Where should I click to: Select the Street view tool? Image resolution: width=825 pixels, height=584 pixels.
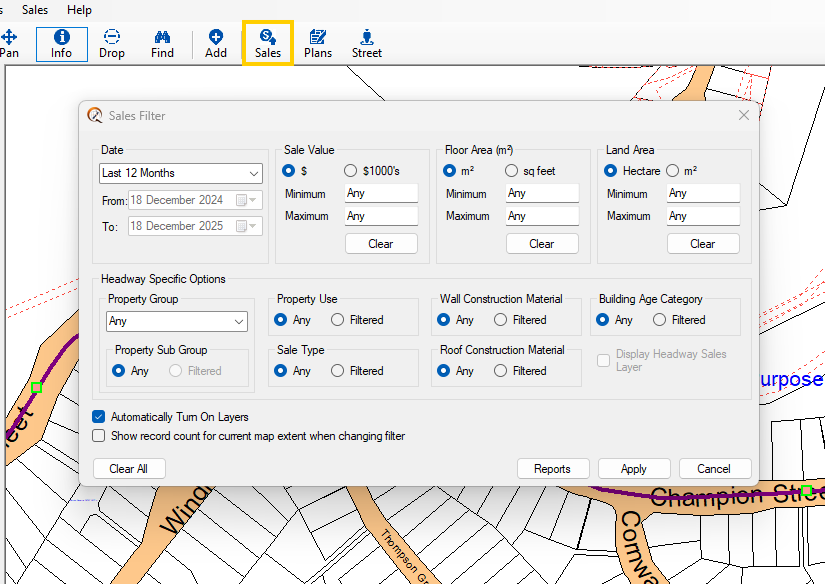point(366,44)
